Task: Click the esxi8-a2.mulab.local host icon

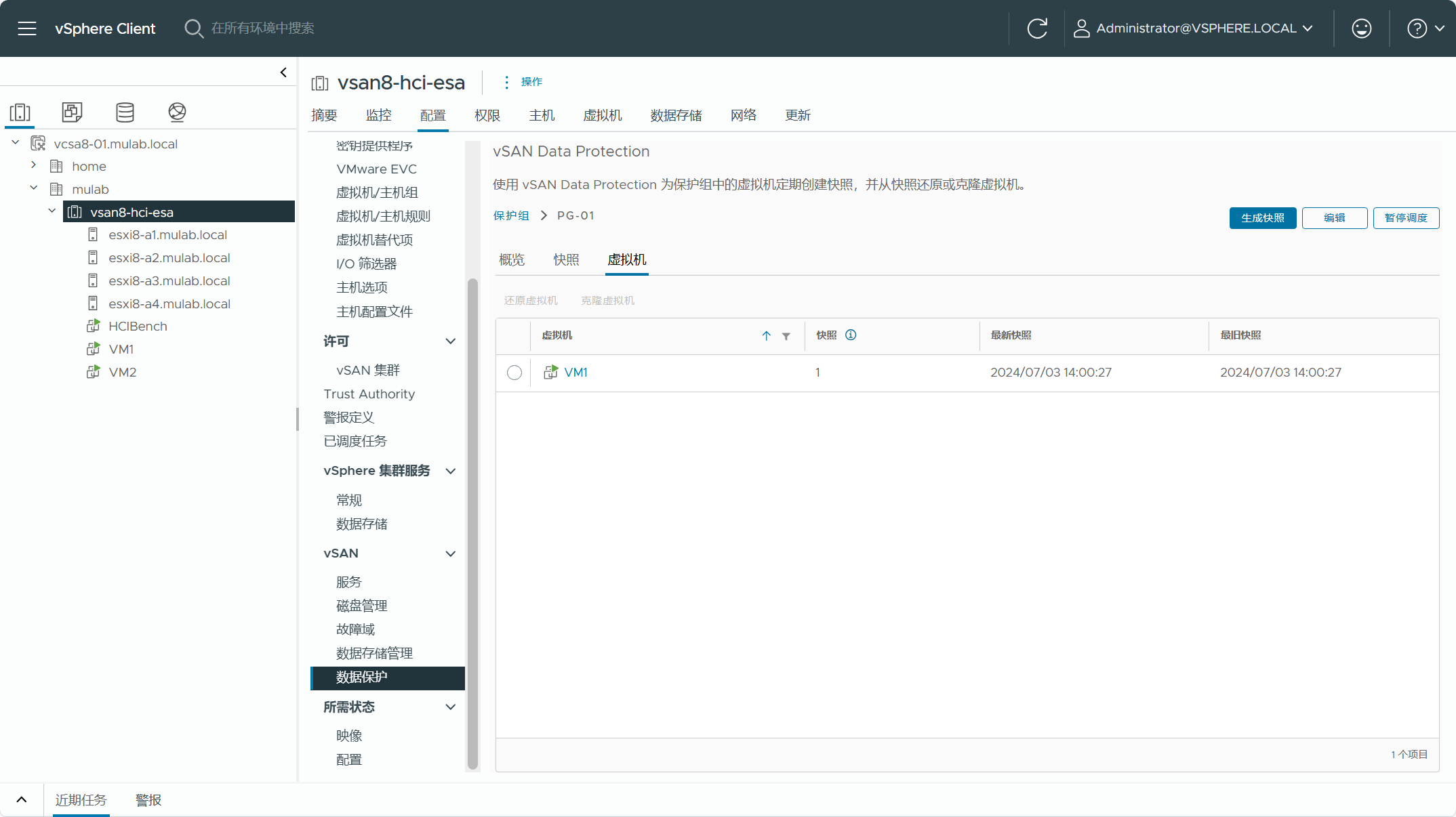Action: (x=94, y=258)
